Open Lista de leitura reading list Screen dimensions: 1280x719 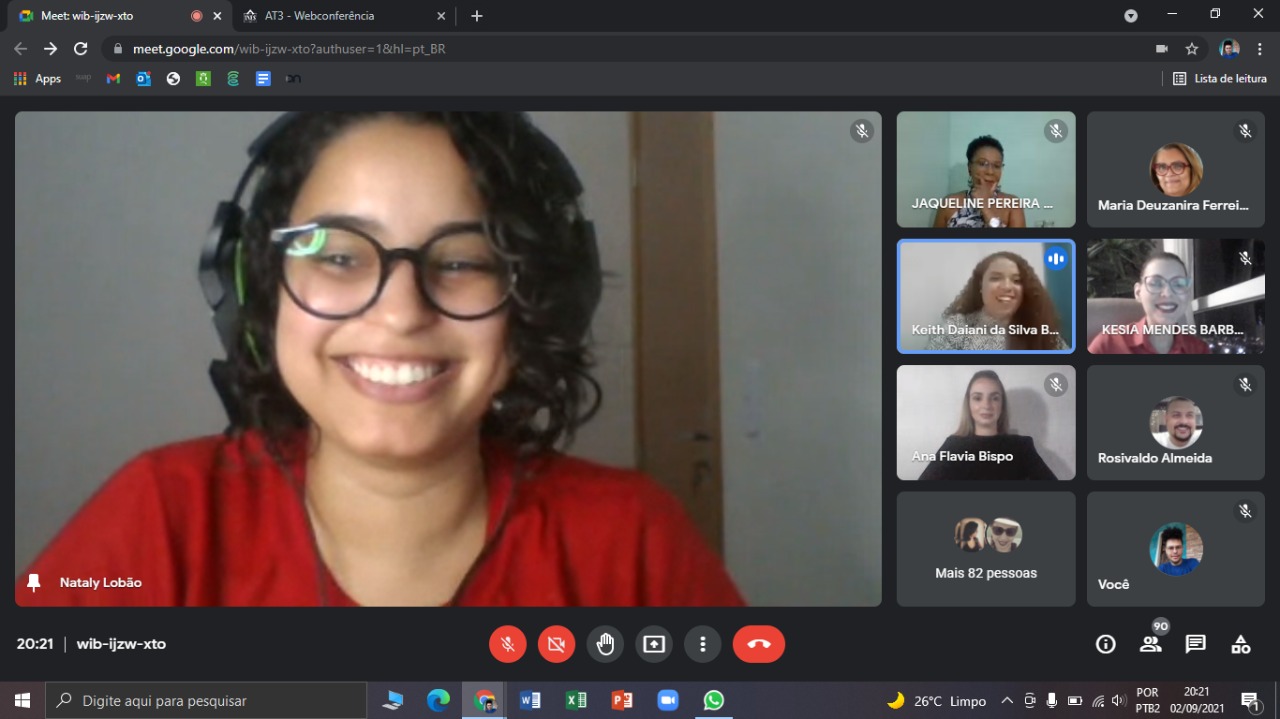point(1220,78)
